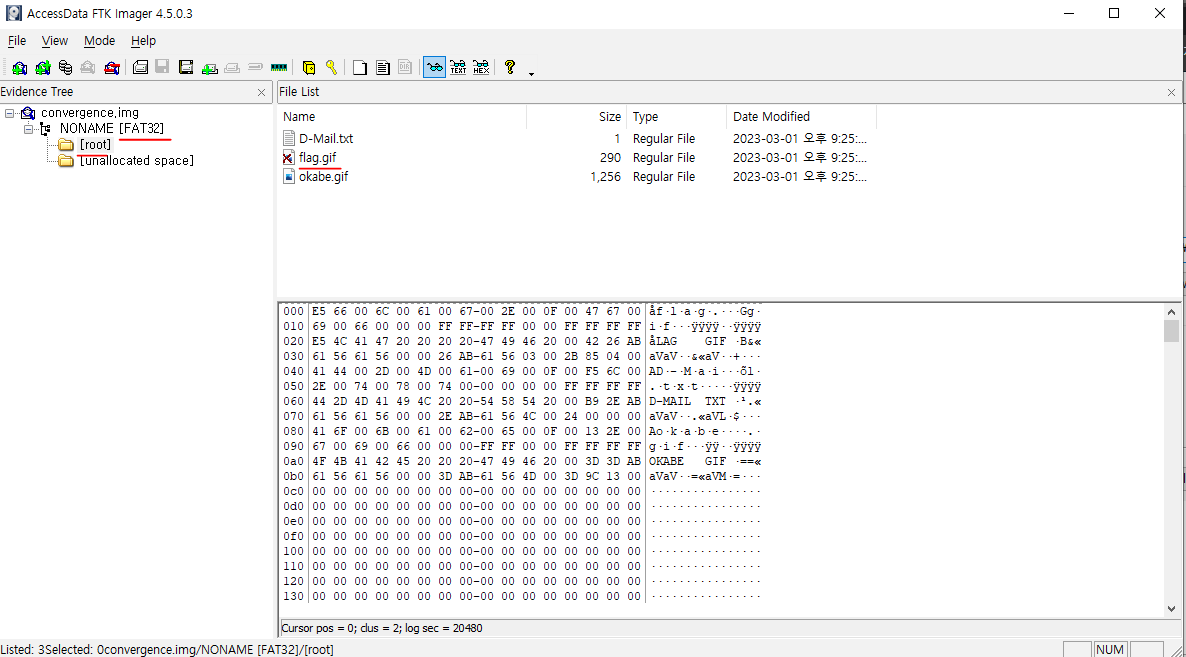Select the [unallocated space] folder
Viewport: 1186px width, 657px height.
click(x=136, y=160)
